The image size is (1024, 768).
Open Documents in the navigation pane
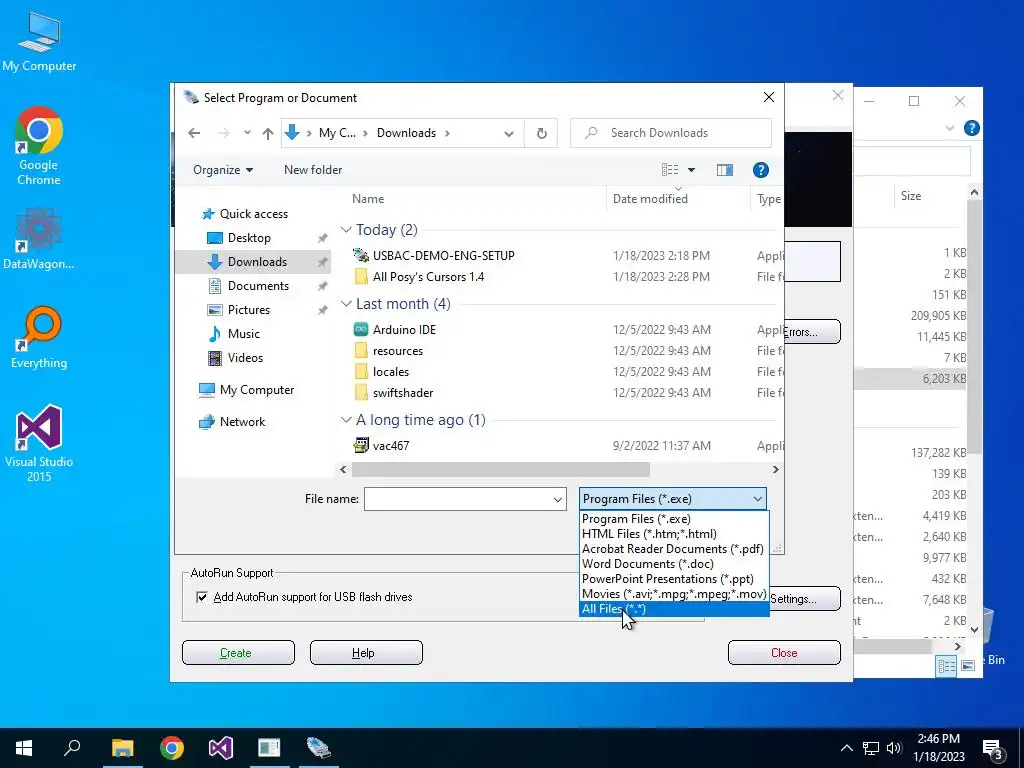pos(258,286)
